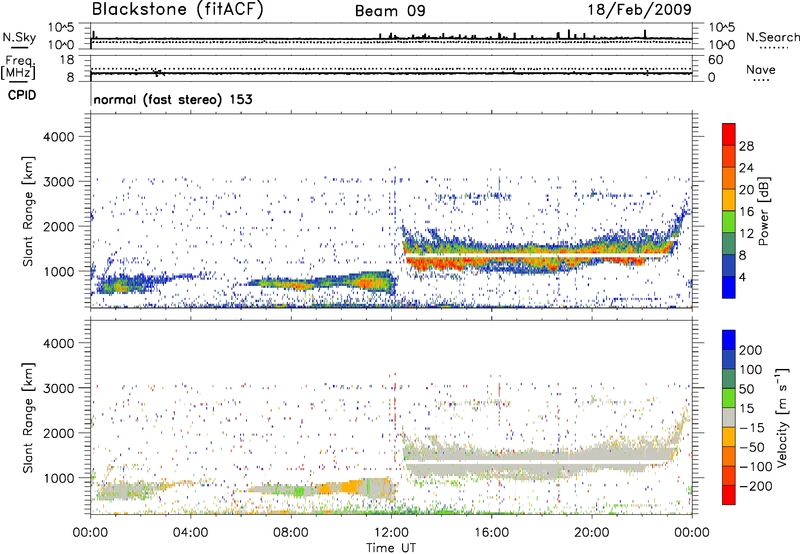The image size is (800, 554).
Task: Click the "12:00" time tick label
Action: coord(391,533)
